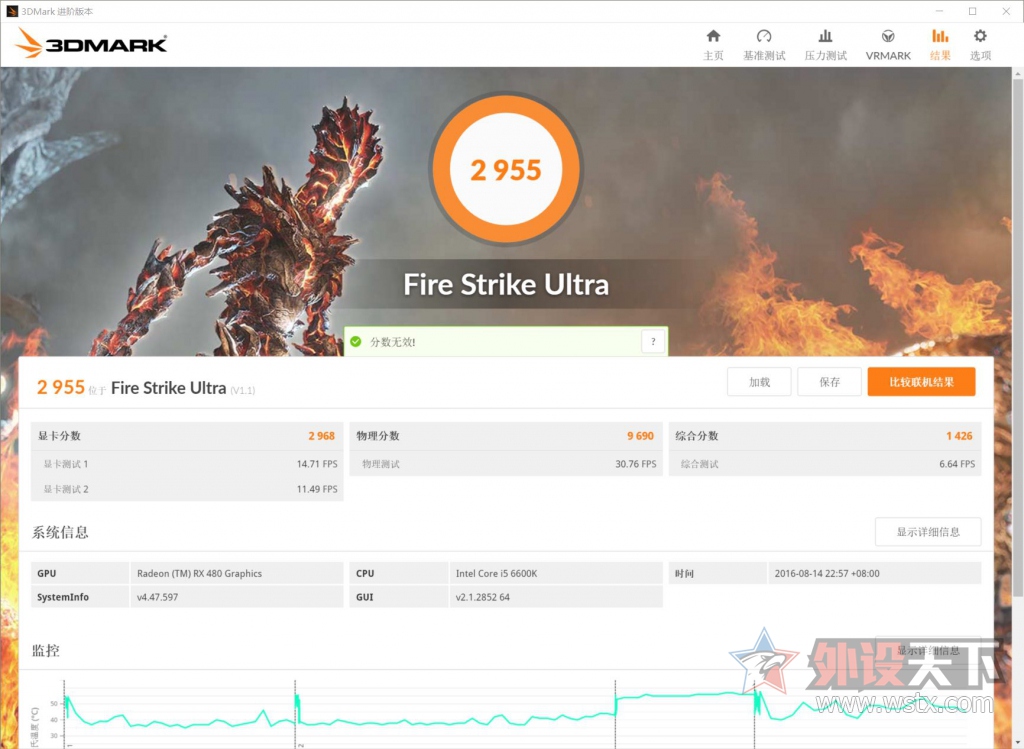Click the combined score value 1 426
This screenshot has width=1024, height=749.
coord(959,436)
